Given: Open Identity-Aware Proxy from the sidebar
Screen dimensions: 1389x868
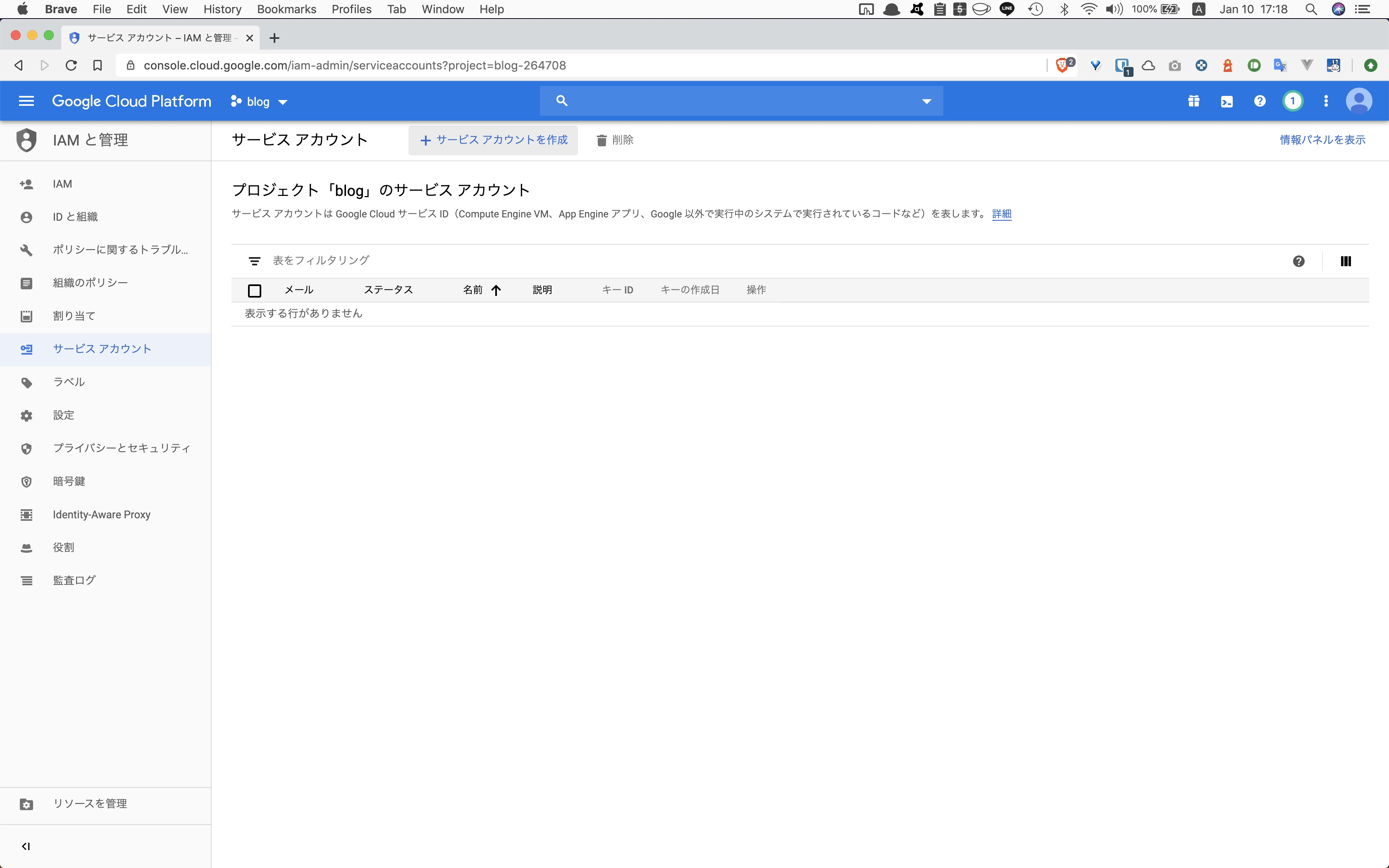Looking at the screenshot, I should point(101,514).
